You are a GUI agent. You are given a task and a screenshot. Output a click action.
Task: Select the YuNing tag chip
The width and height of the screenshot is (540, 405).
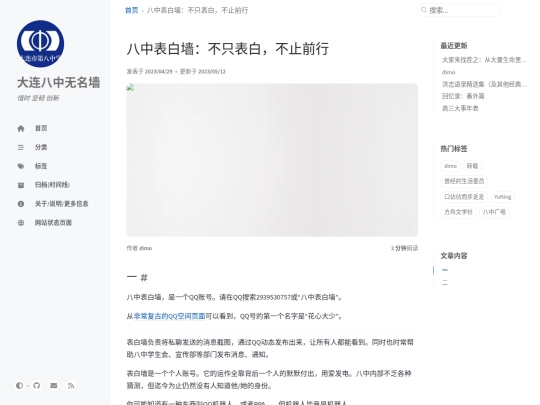coord(502,197)
